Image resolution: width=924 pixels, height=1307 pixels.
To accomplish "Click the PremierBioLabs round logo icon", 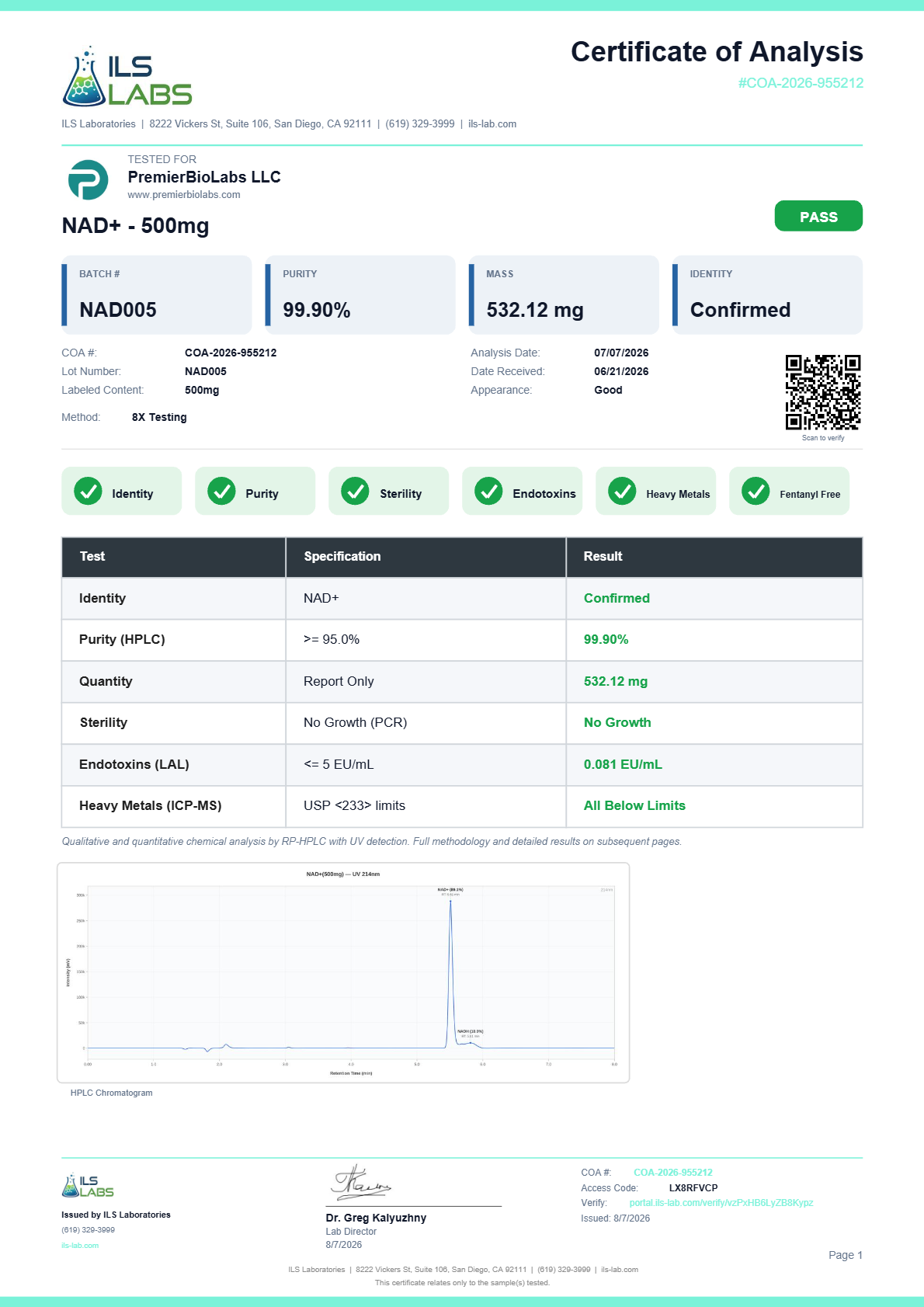I will 88,180.
